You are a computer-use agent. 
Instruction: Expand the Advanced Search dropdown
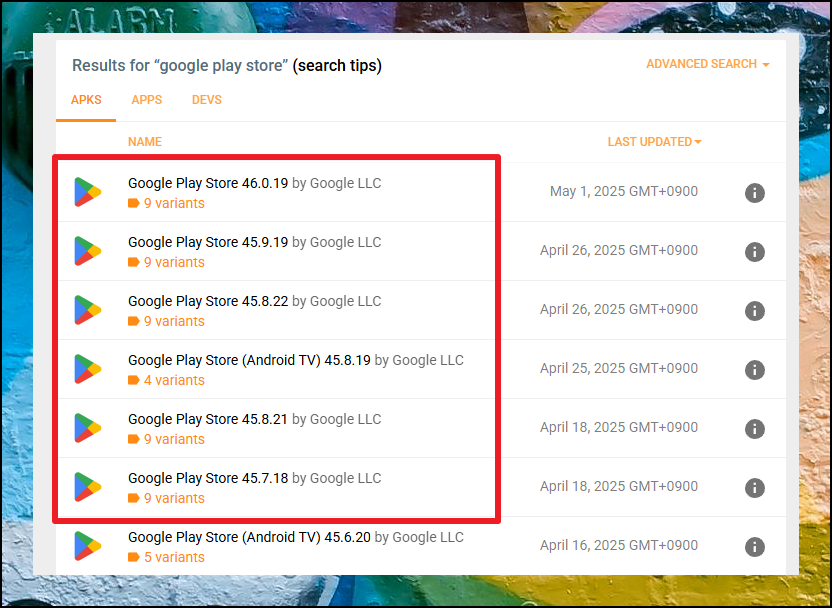(x=707, y=64)
